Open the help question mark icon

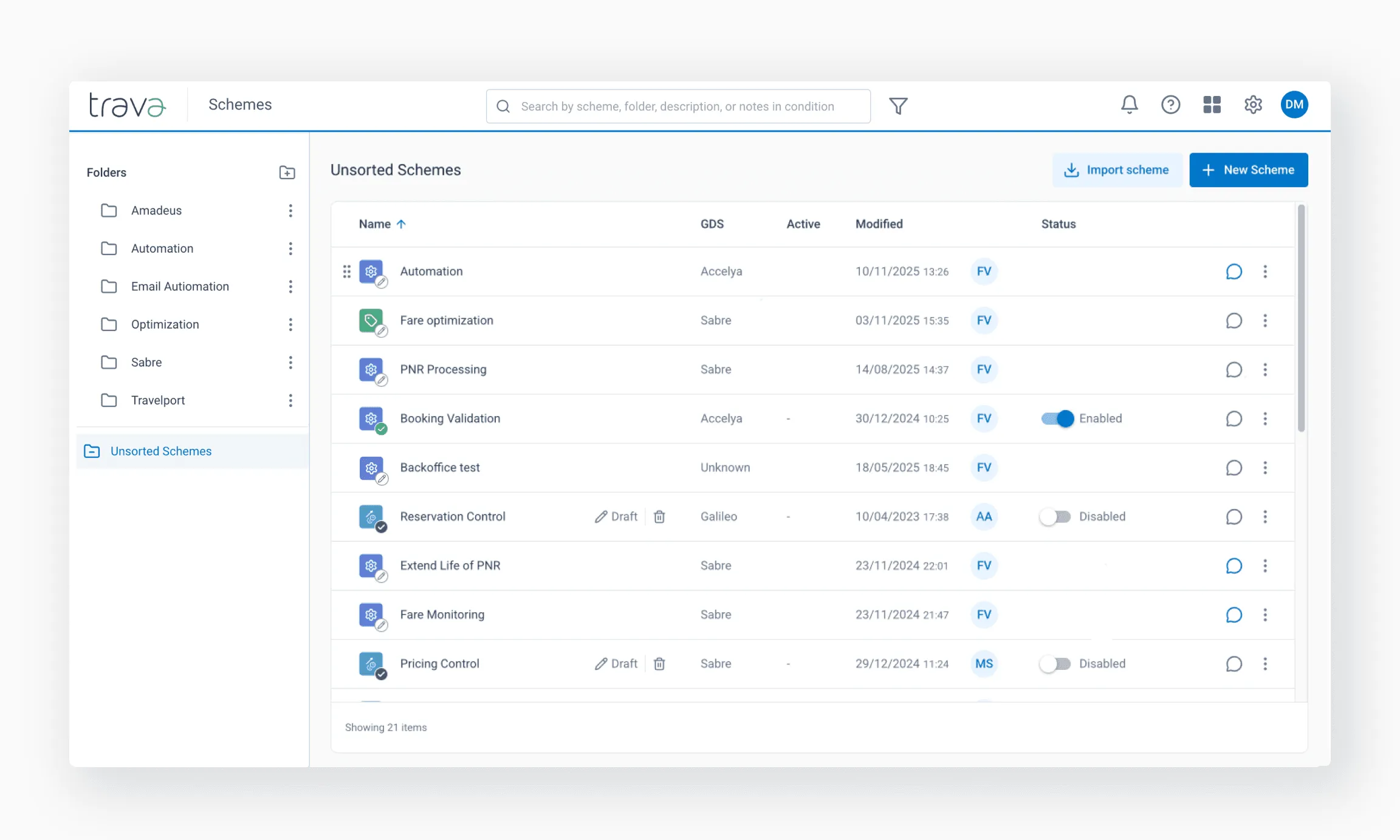pyautogui.click(x=1170, y=104)
